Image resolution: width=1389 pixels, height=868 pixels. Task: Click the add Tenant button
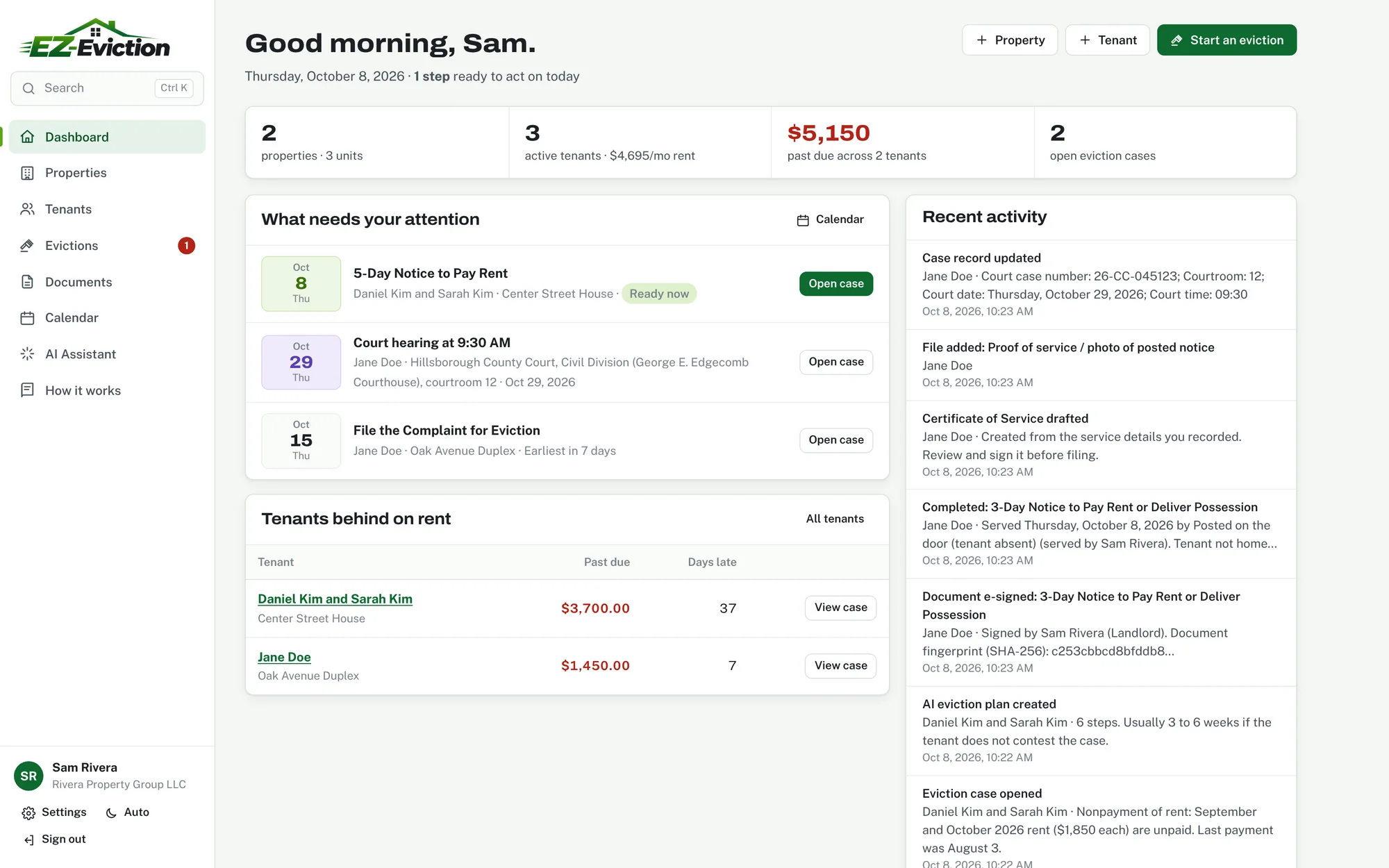1108,40
